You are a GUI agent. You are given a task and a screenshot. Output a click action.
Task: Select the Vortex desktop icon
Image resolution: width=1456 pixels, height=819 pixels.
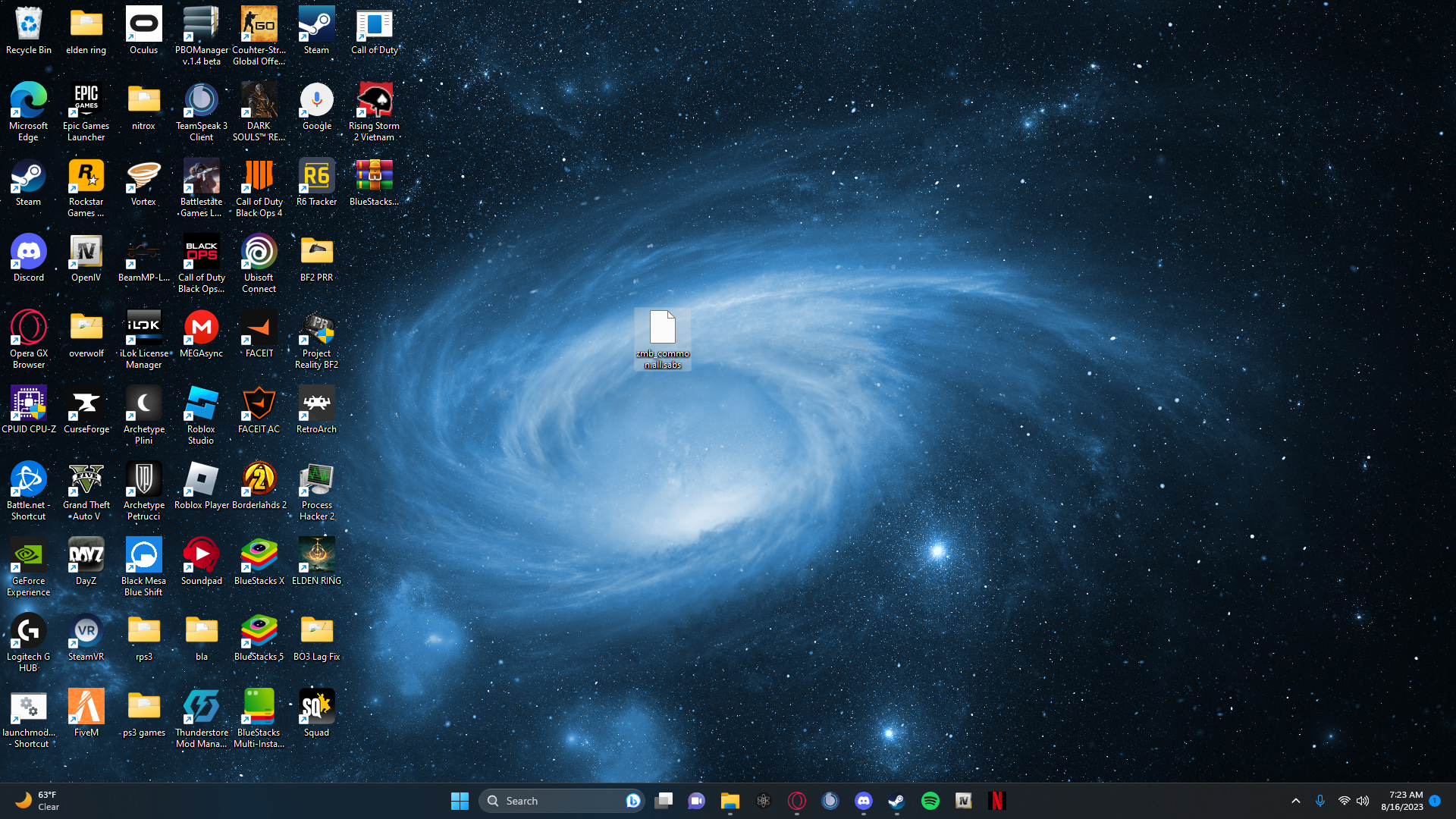click(143, 183)
